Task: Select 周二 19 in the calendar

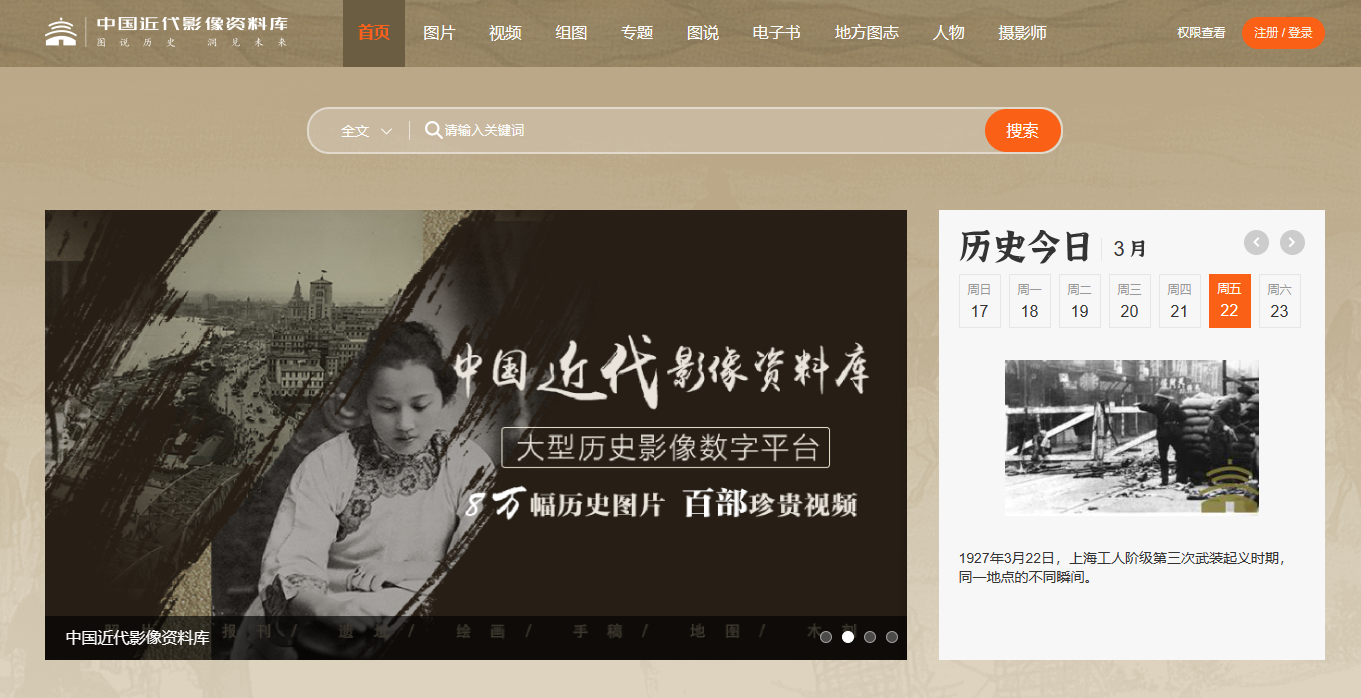Action: point(1080,301)
